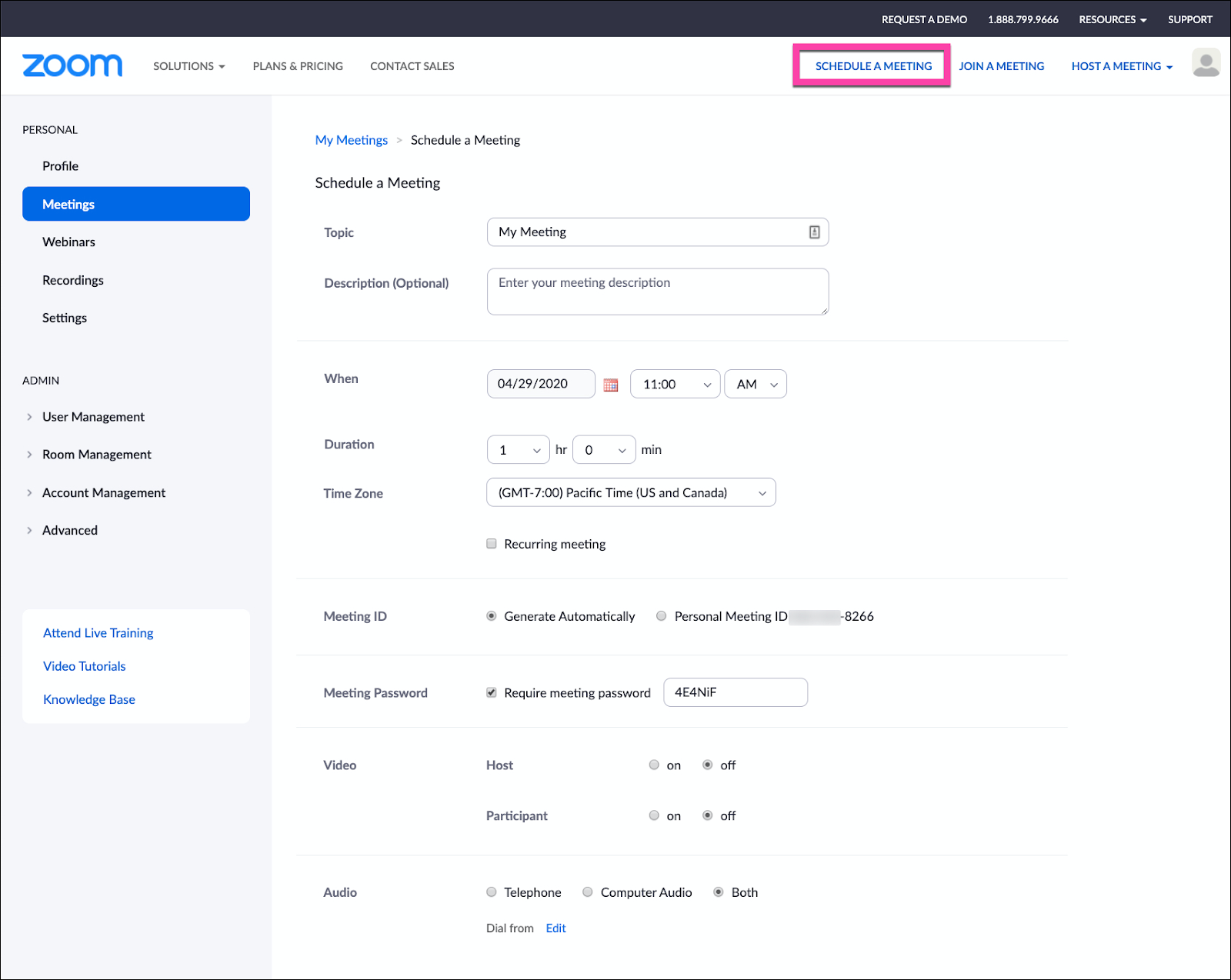Select Both audio option
This screenshot has height=980, width=1231.
719,892
